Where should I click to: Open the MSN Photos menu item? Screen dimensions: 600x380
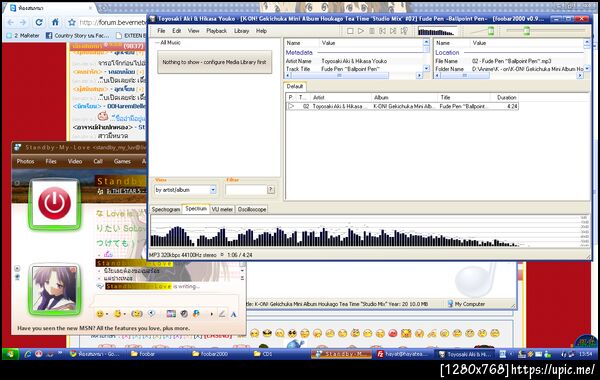[25, 161]
